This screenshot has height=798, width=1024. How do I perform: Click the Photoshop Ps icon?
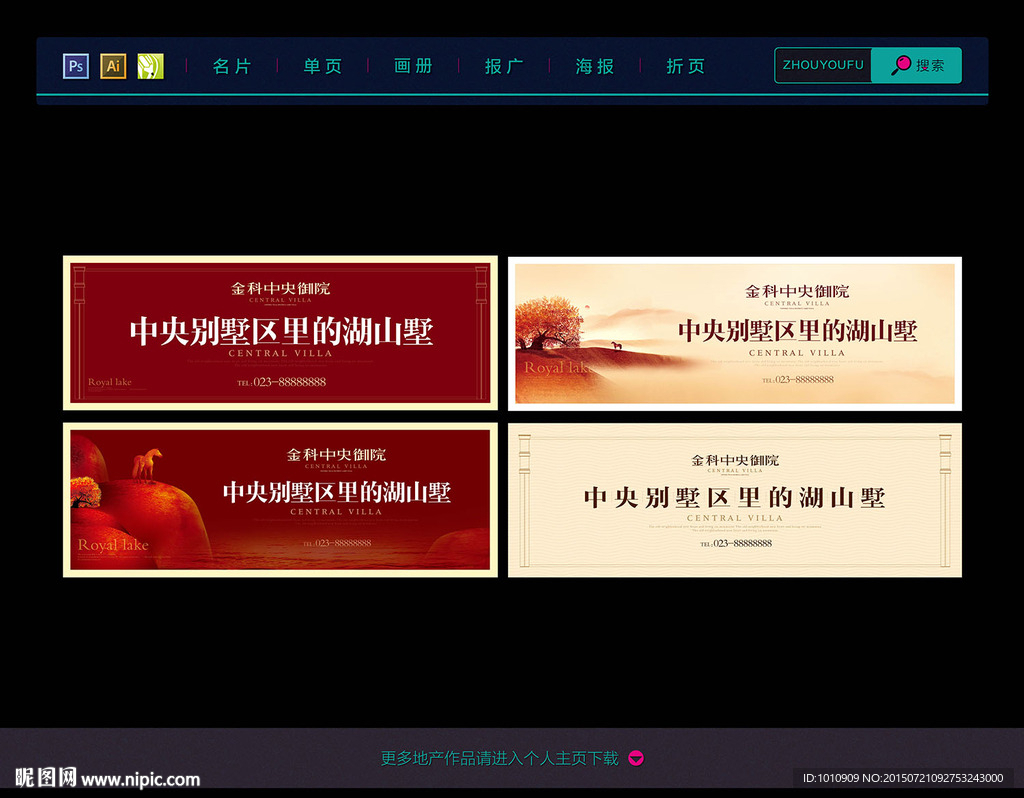coord(76,66)
